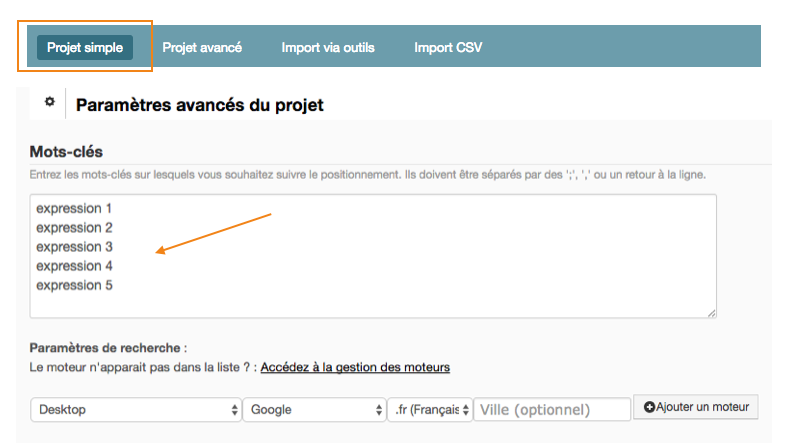This screenshot has height=443, width=805.
Task: Follow the Accédez à la gestion des moteurs link
Action: [x=355, y=368]
